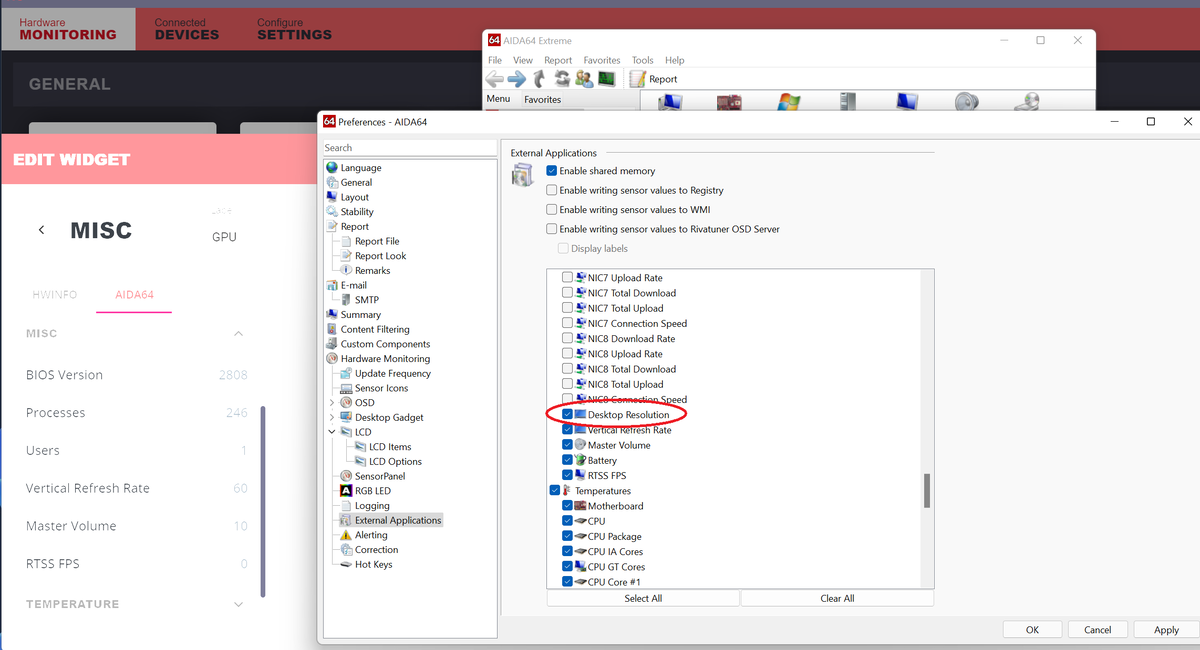Image resolution: width=1200 pixels, height=650 pixels.
Task: Uncheck the CPU Package checkbox
Action: (x=567, y=537)
